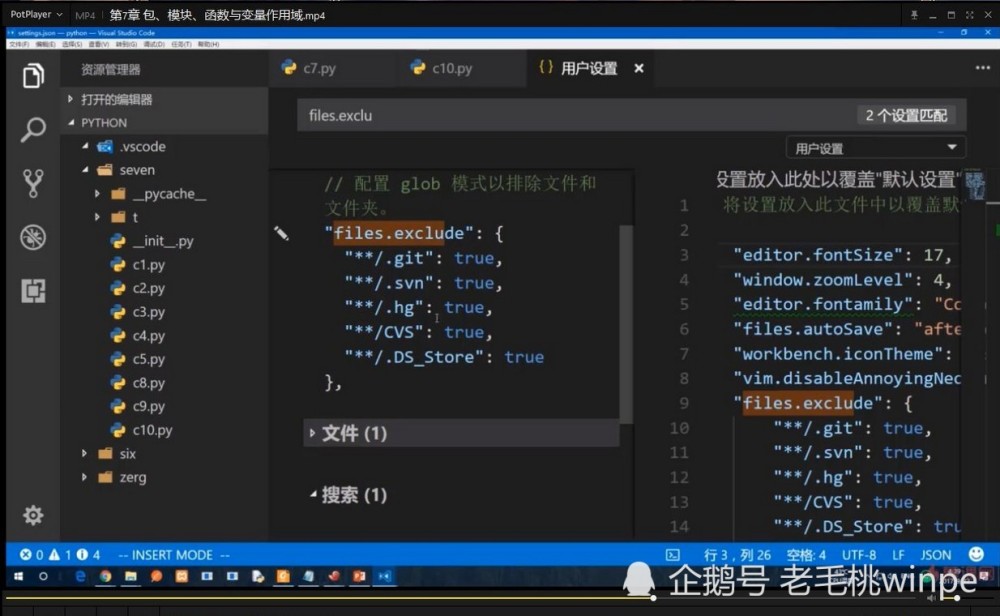Open the Source Control view

(x=33, y=183)
